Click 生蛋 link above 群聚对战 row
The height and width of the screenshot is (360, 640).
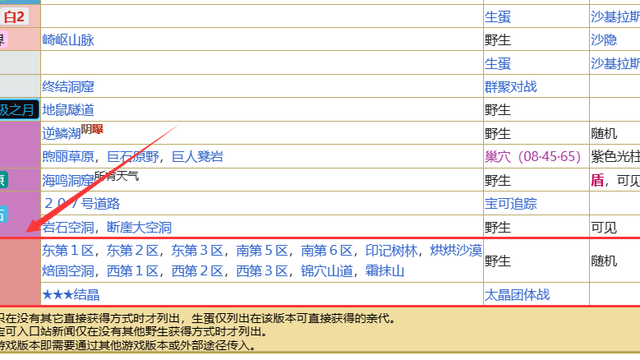click(498, 64)
